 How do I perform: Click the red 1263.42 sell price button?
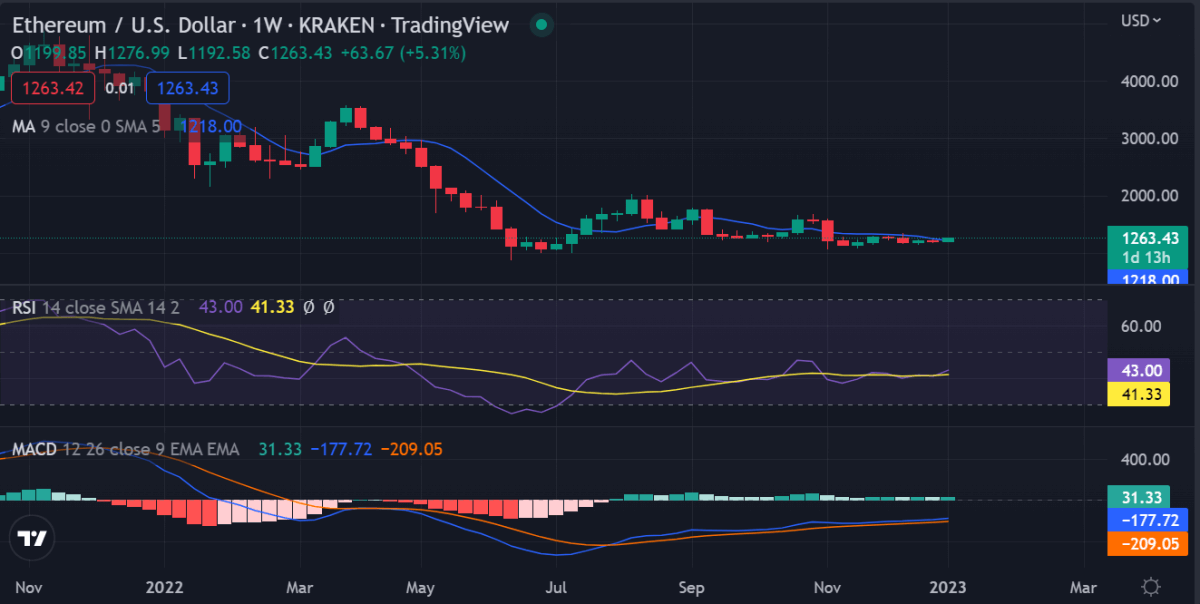(53, 88)
